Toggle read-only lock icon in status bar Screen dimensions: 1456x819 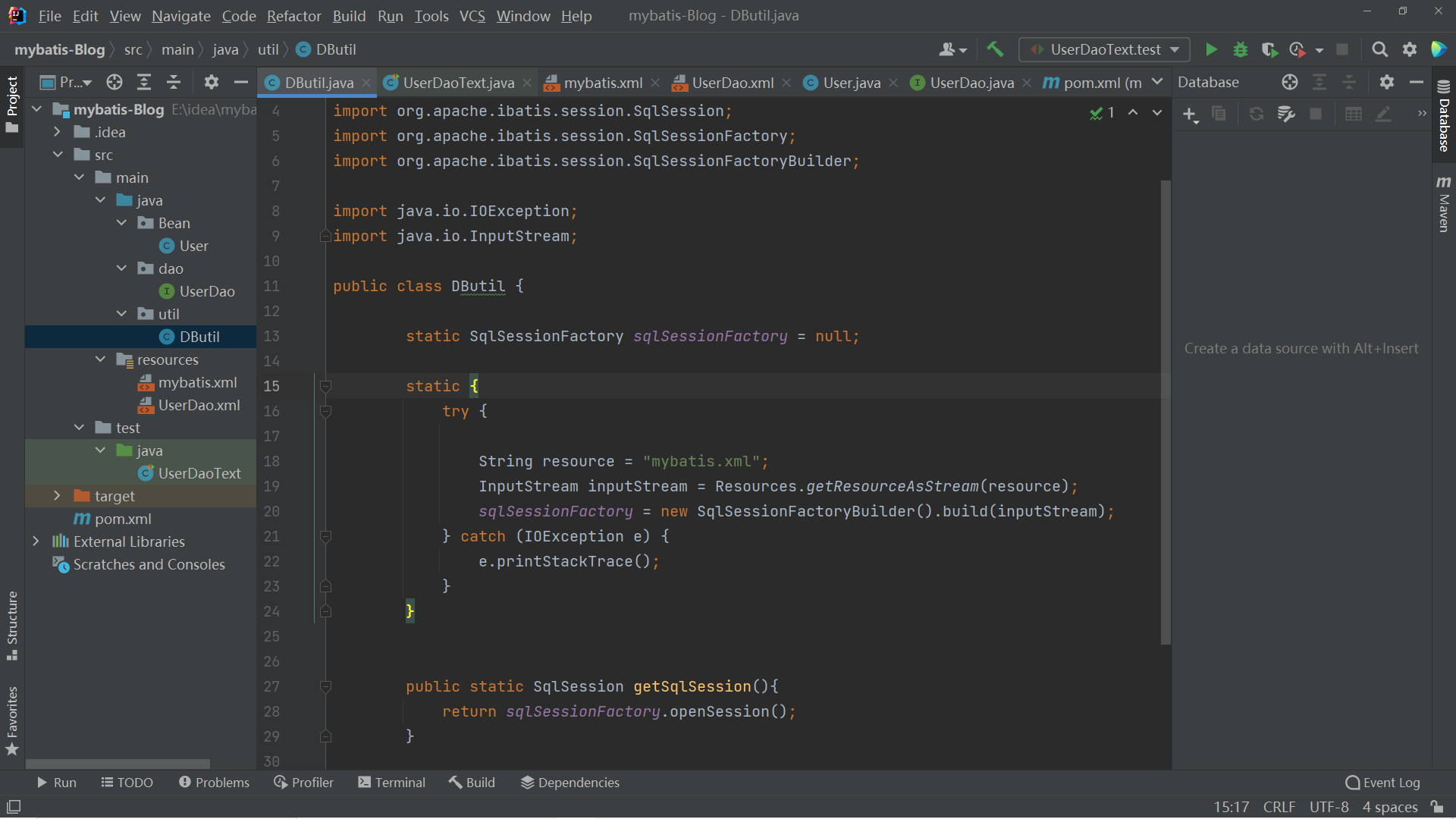(1437, 807)
